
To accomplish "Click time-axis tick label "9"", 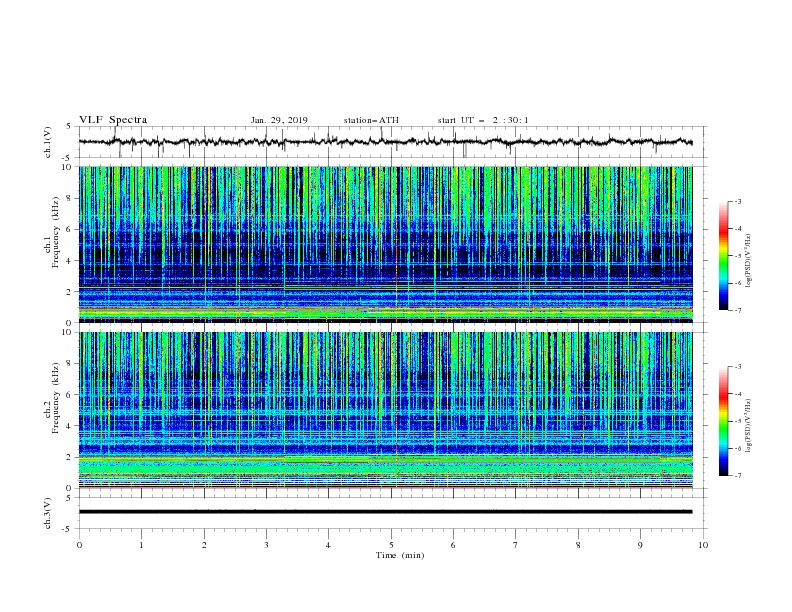I will tap(640, 545).
